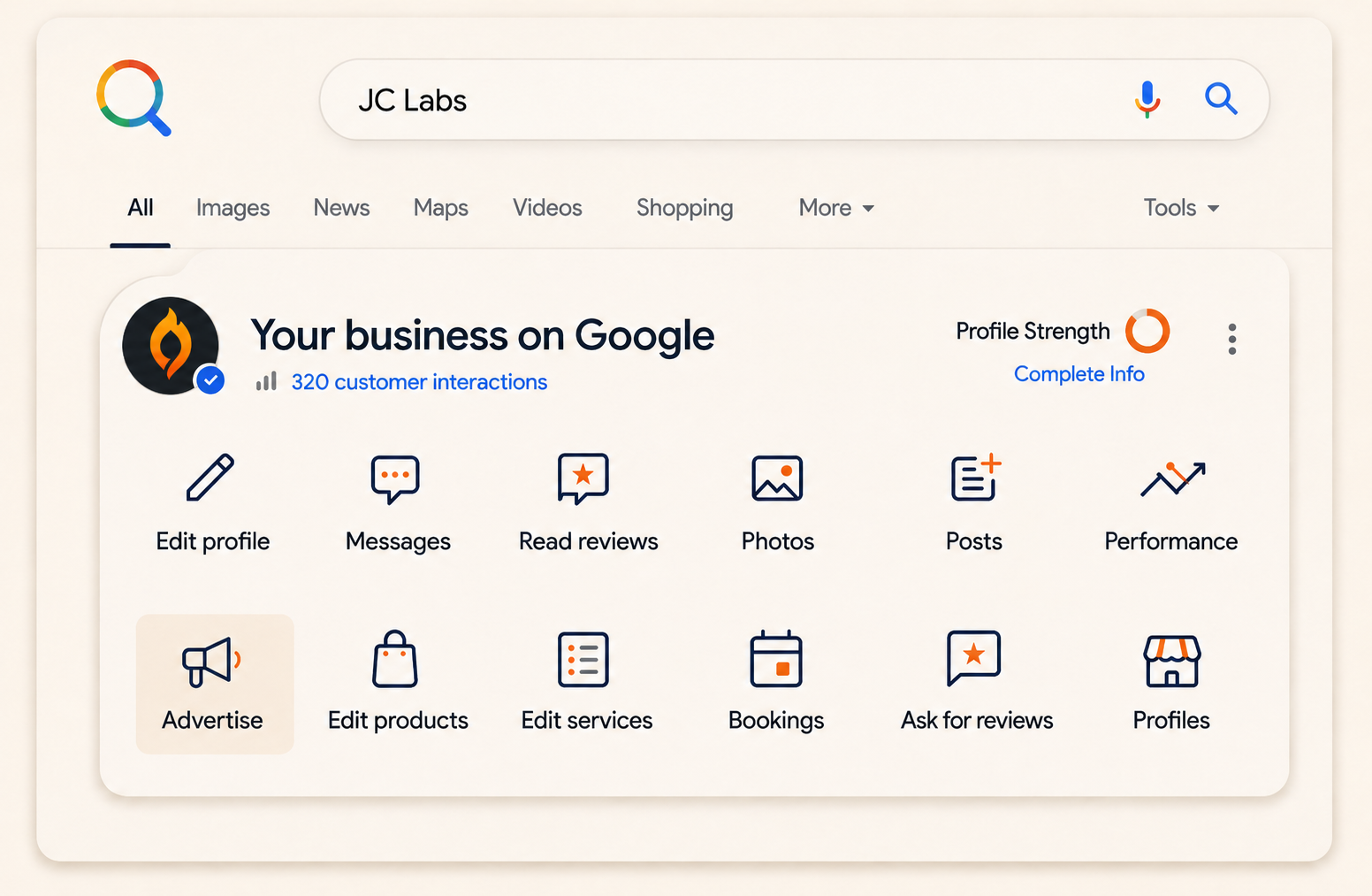
Task: Open the Edit products shopping bag icon
Action: pyautogui.click(x=394, y=659)
